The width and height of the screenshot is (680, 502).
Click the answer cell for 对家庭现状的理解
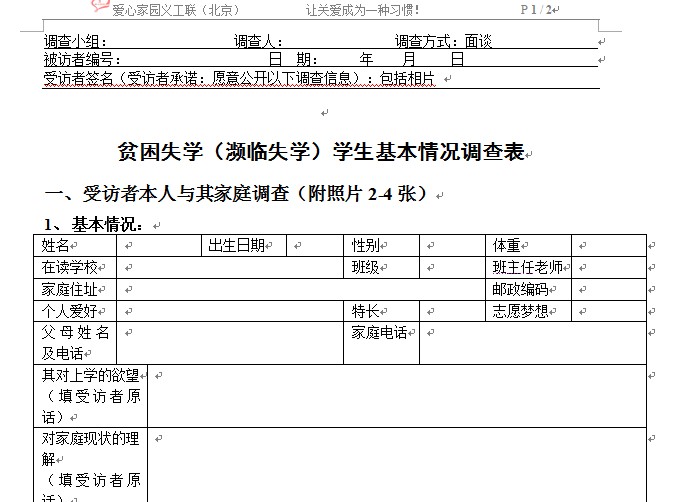(396, 465)
